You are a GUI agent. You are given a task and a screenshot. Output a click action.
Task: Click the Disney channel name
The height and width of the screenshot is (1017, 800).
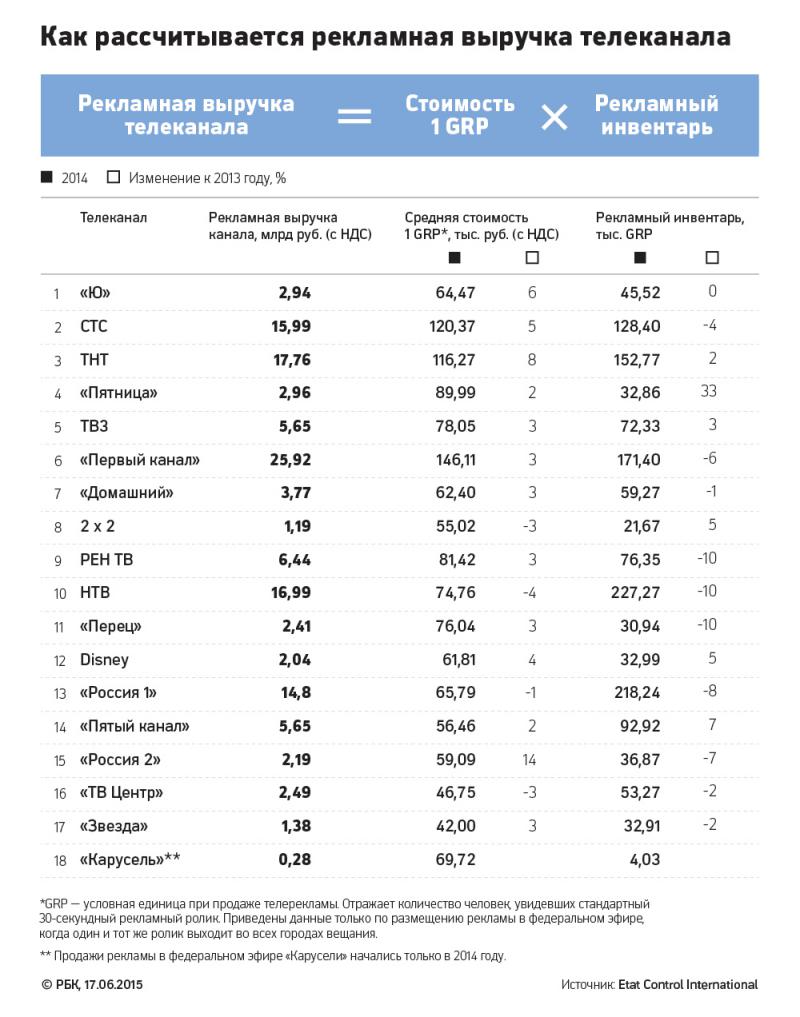104,660
